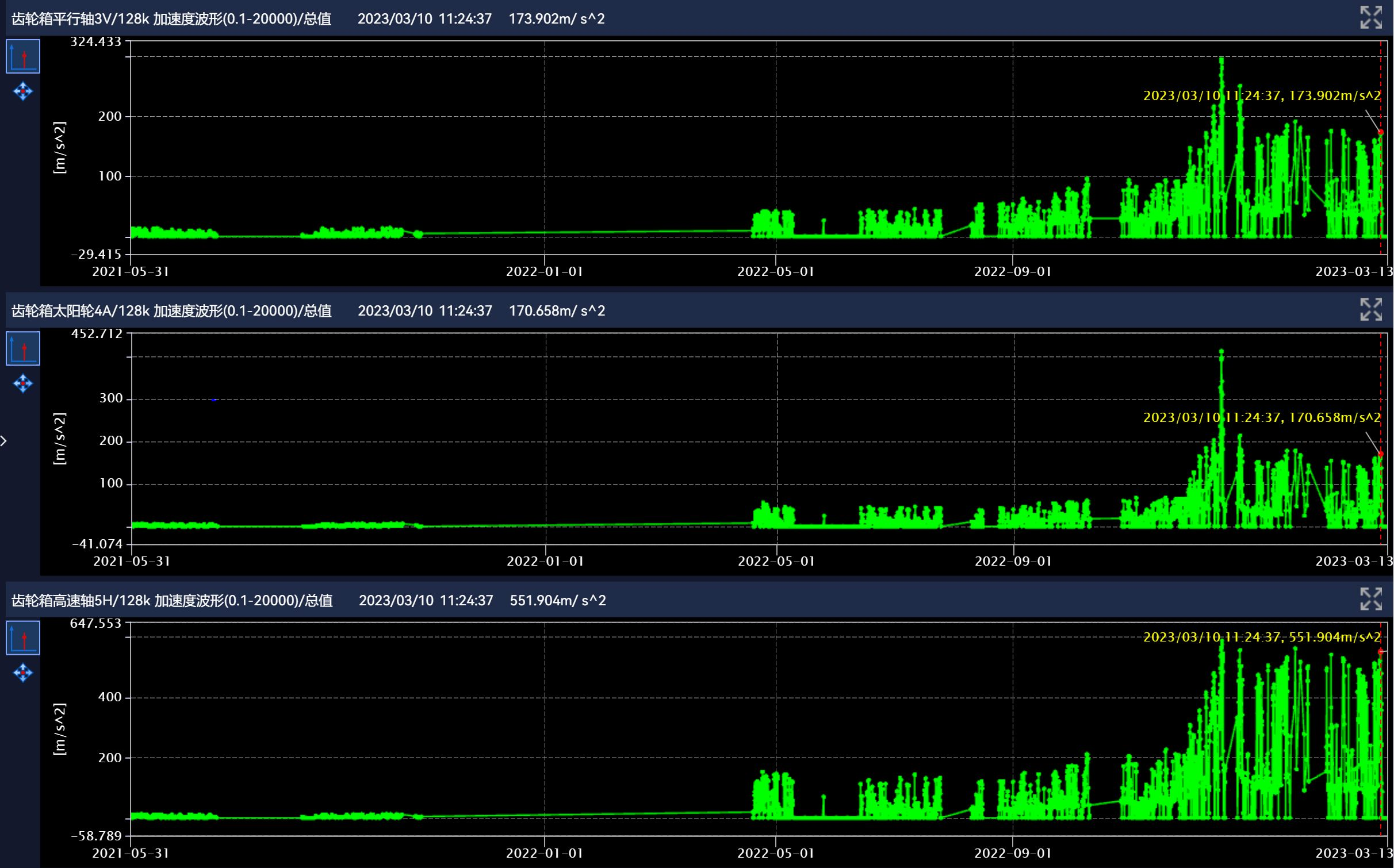1394x868 pixels.
Task: Click the 173.902m/s^2 yellow data label
Action: [x=1262, y=95]
